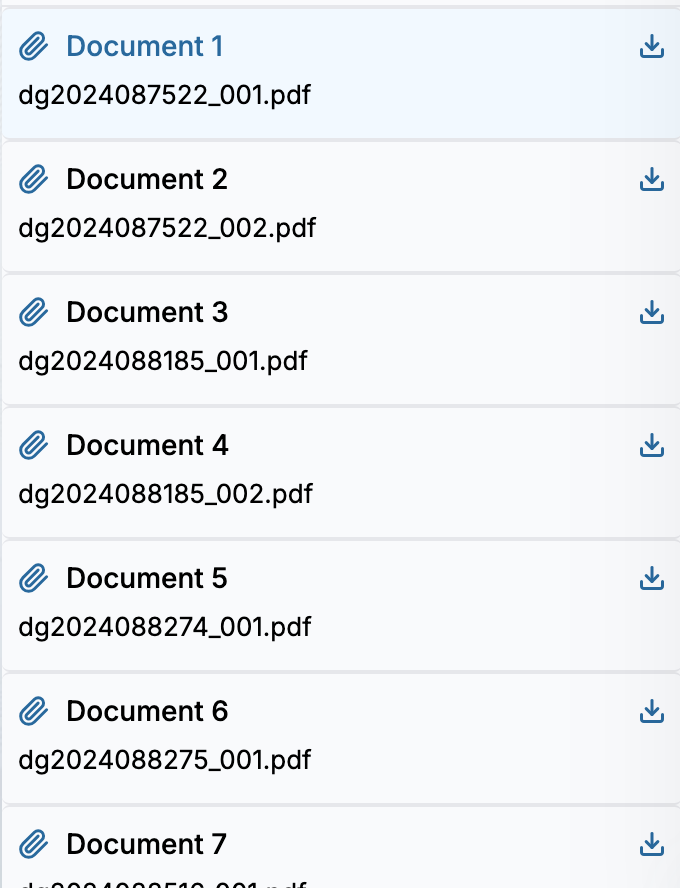Click the dg2024088275_001.pdf filename

(x=165, y=760)
